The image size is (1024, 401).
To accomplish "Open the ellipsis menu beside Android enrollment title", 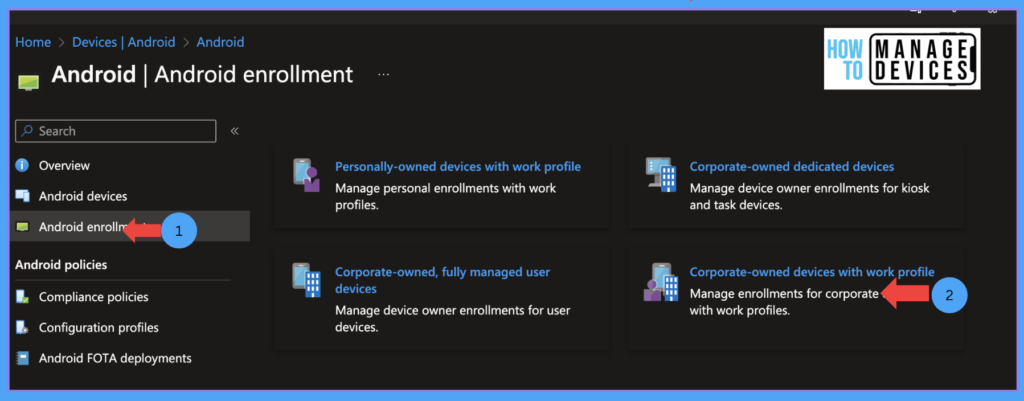I will coord(383,74).
